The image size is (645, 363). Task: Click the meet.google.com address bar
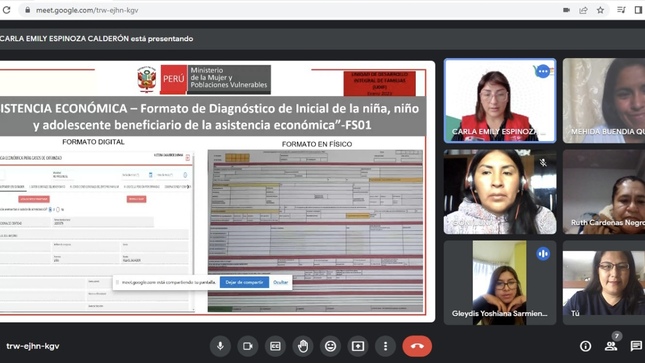pos(288,10)
